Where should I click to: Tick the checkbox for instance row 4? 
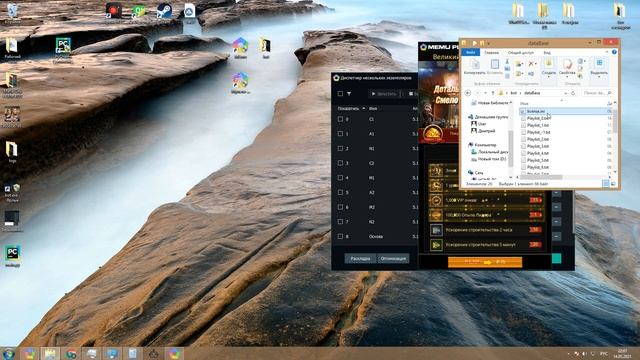[340, 178]
